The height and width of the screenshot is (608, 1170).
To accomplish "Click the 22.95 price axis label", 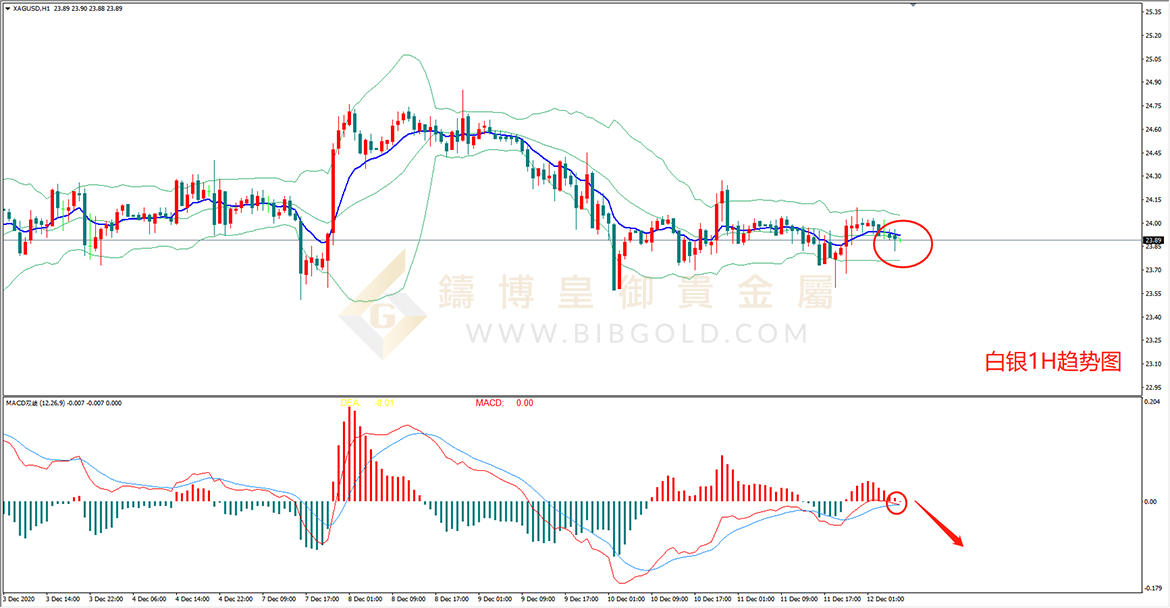I will tap(1153, 387).
